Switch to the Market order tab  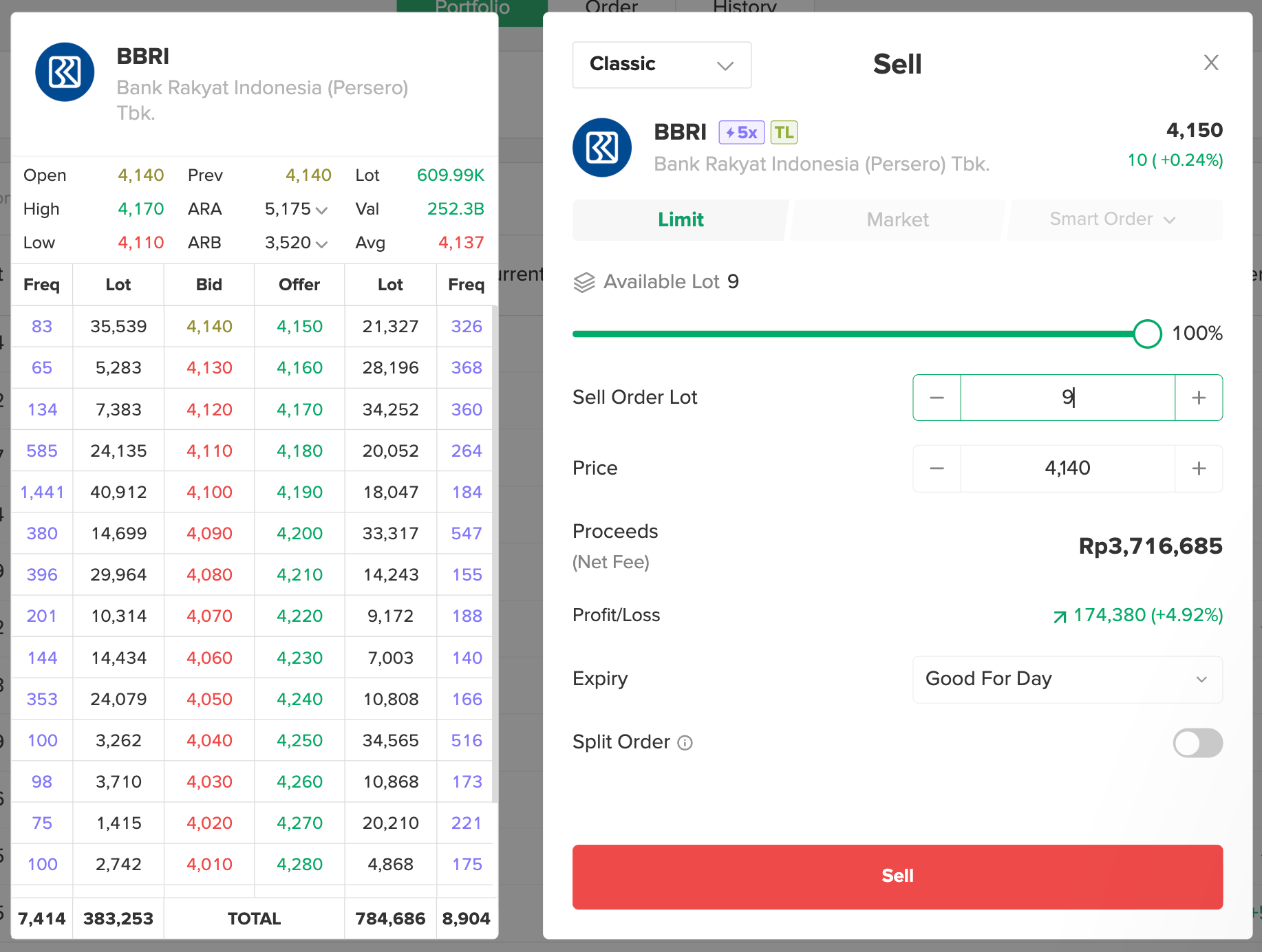[x=897, y=219]
